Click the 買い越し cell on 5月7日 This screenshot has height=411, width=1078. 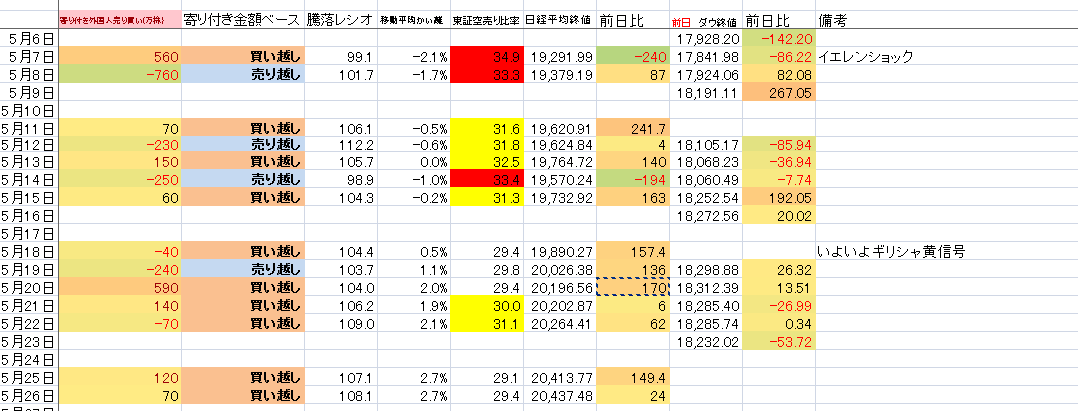[x=243, y=57]
